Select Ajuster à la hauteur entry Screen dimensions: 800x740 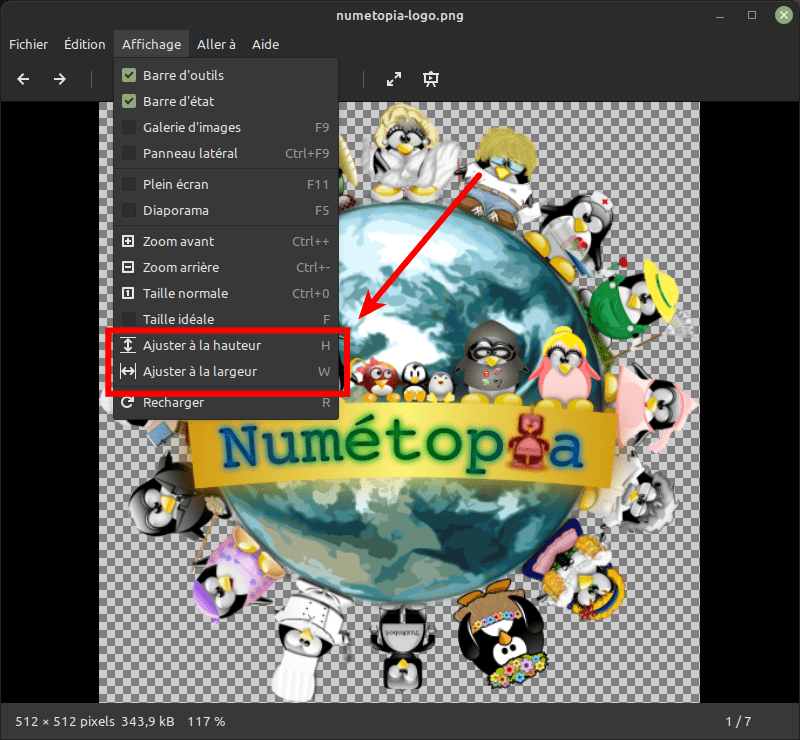(226, 346)
